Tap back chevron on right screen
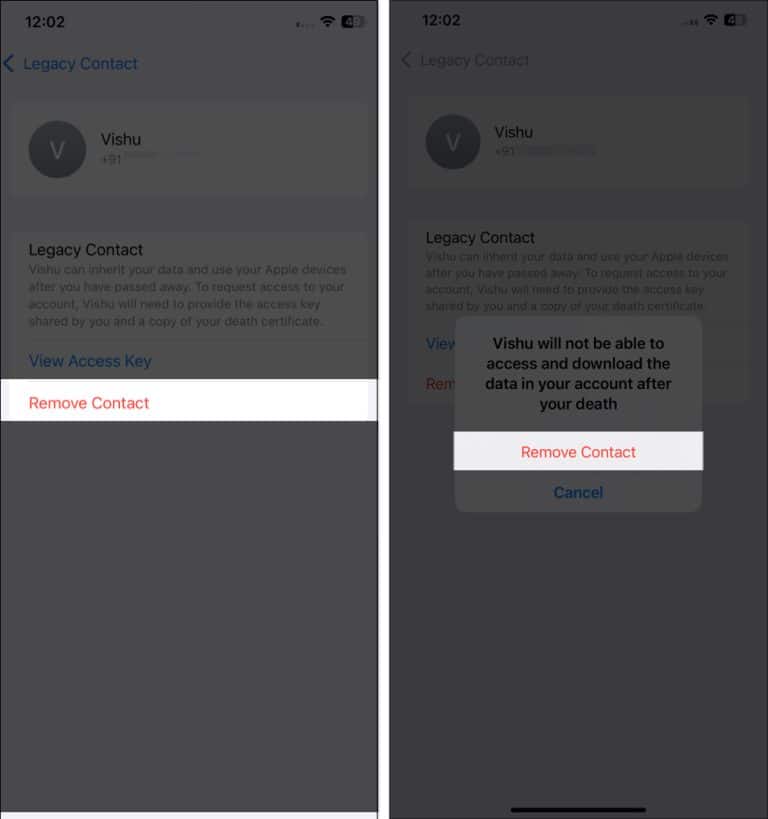Viewport: 768px width, 819px height. coord(406,60)
